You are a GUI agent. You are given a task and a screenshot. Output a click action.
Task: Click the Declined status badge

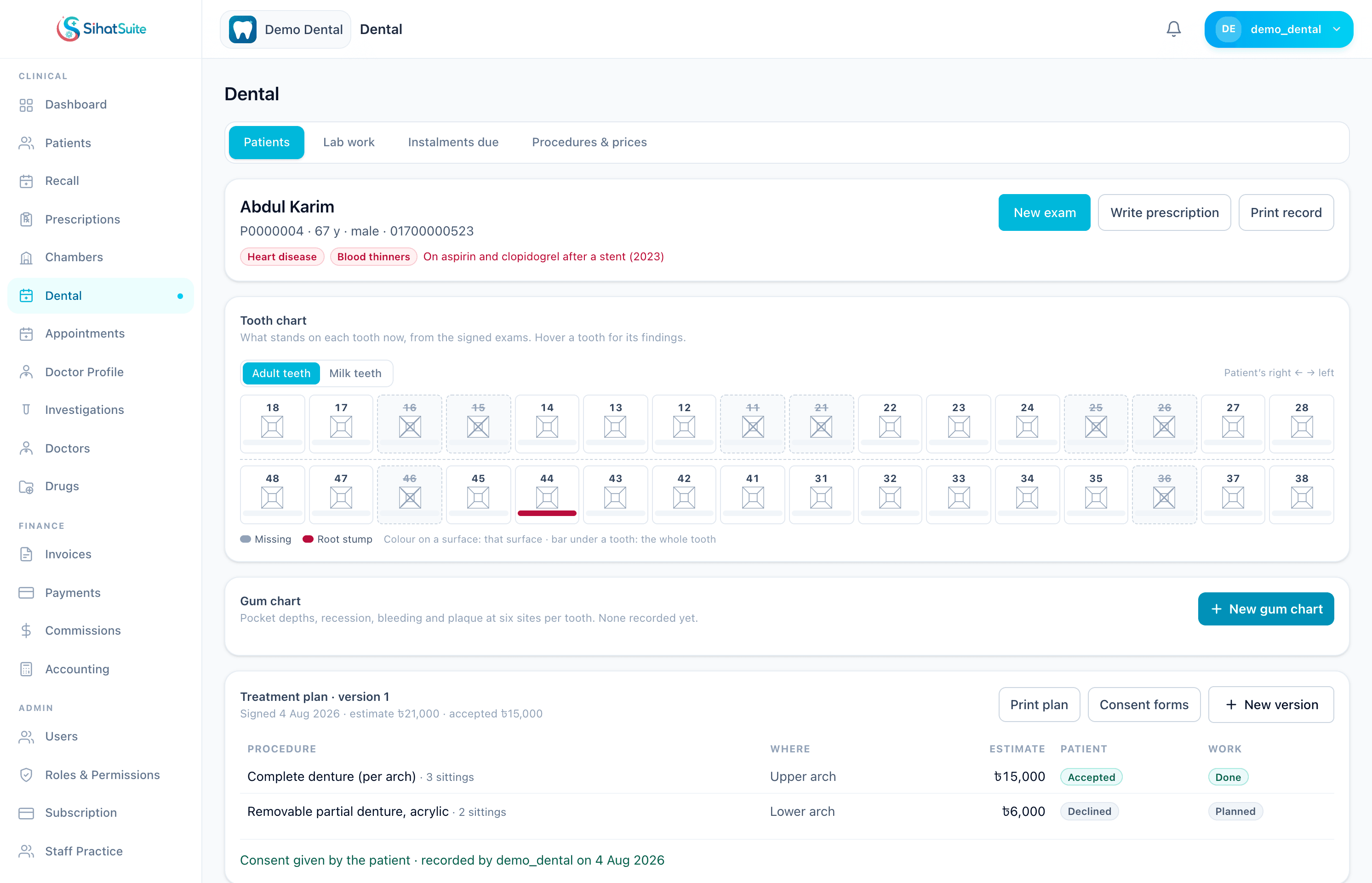(x=1089, y=811)
